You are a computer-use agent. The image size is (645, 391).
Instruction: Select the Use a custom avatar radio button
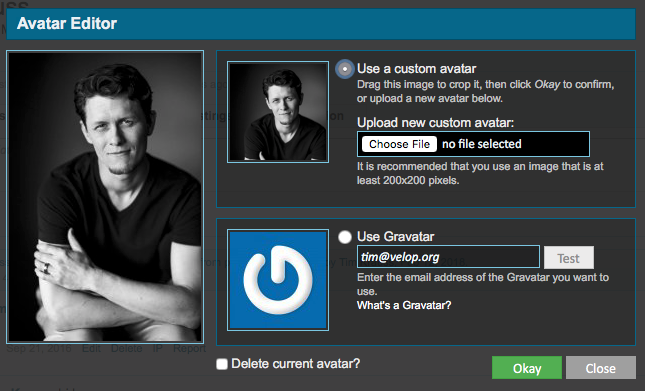click(x=345, y=69)
